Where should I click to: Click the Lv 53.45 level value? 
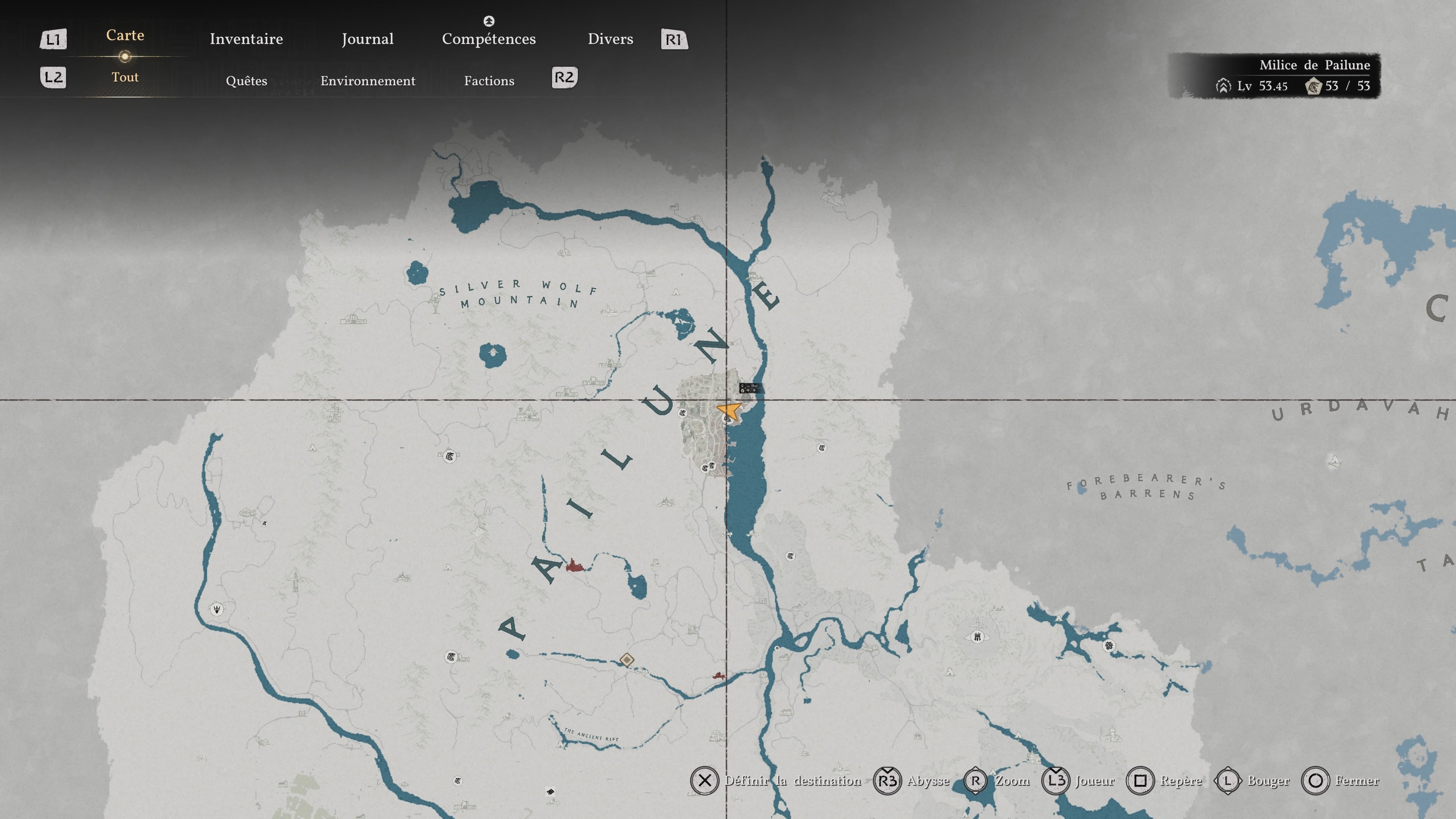[1262, 86]
